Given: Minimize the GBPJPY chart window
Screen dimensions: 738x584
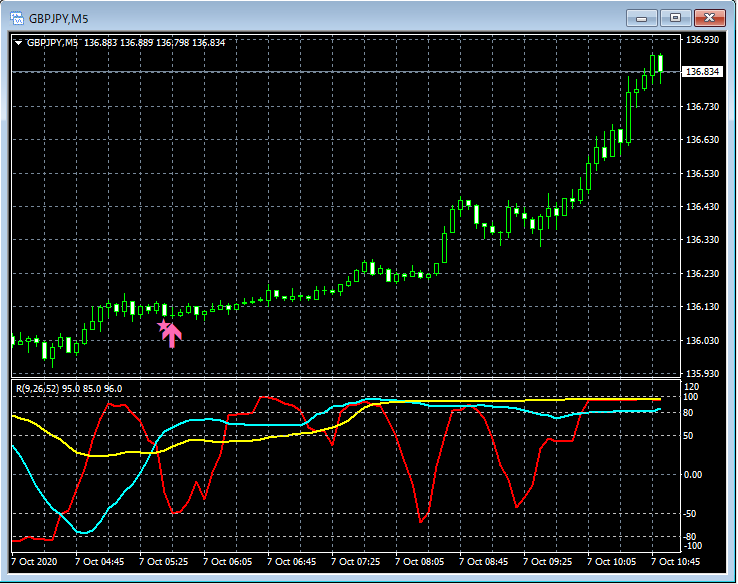Looking at the screenshot, I should point(641,18).
